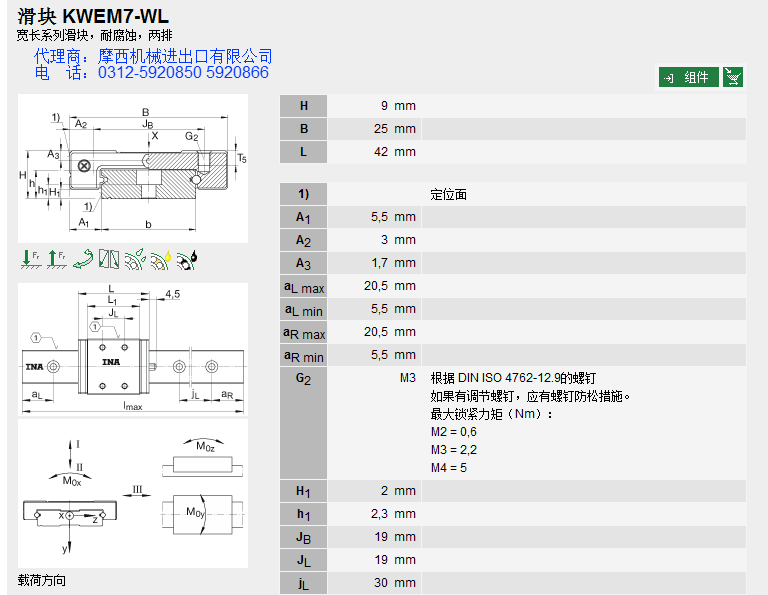768x595 pixels.
Task: Click the upward radial load Fr icon
Action: 57,258
